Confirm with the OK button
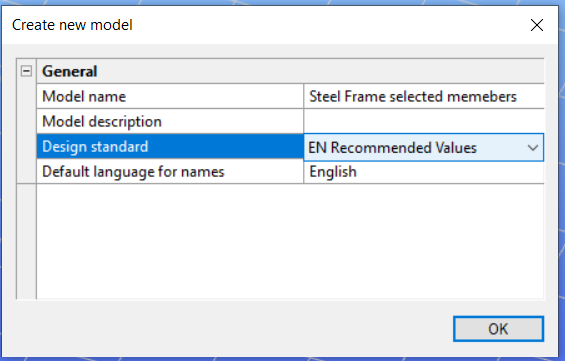565x361 pixels. tap(498, 329)
